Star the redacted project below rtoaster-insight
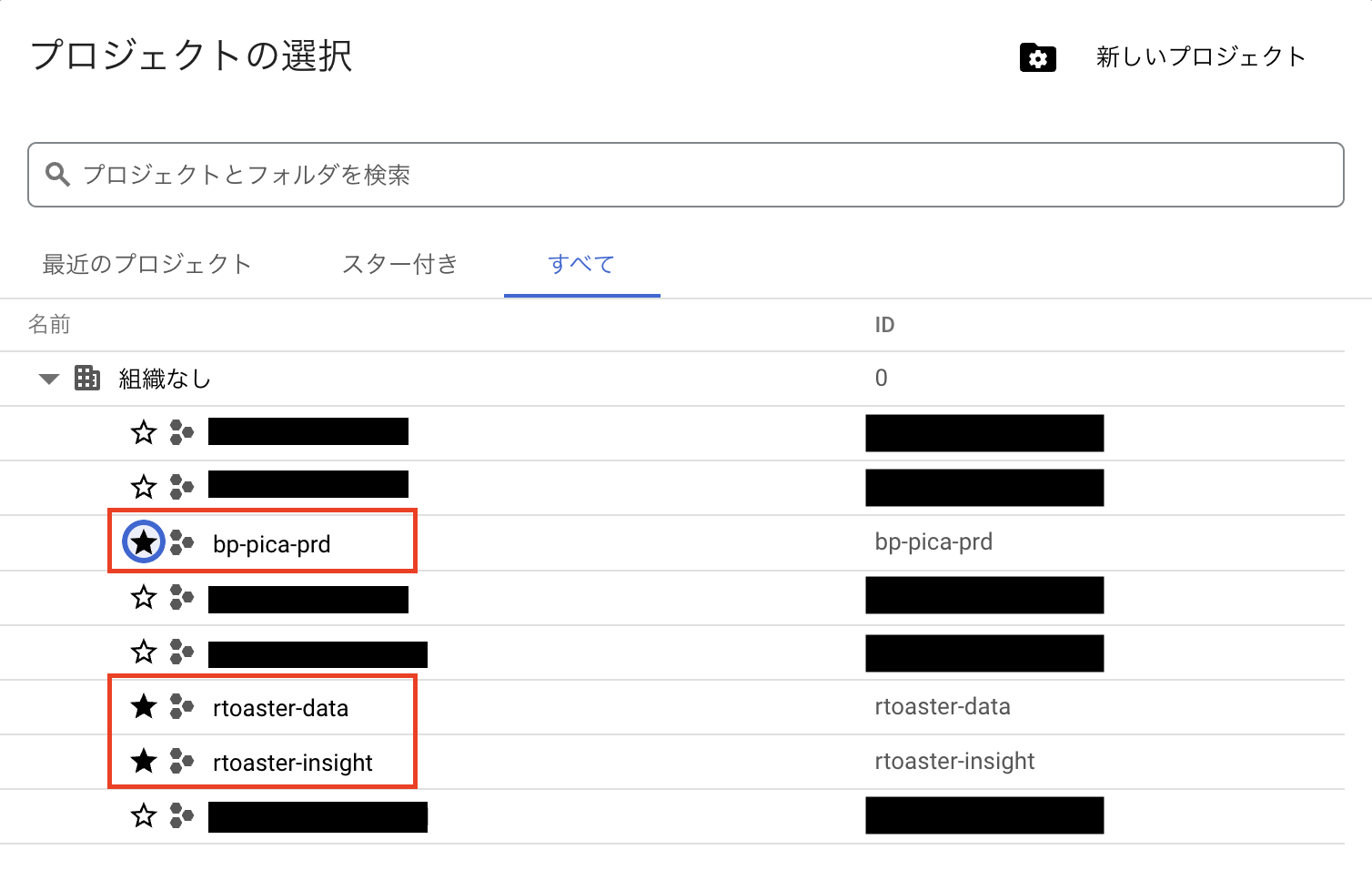Viewport: 1372px width, 870px height. [x=144, y=815]
